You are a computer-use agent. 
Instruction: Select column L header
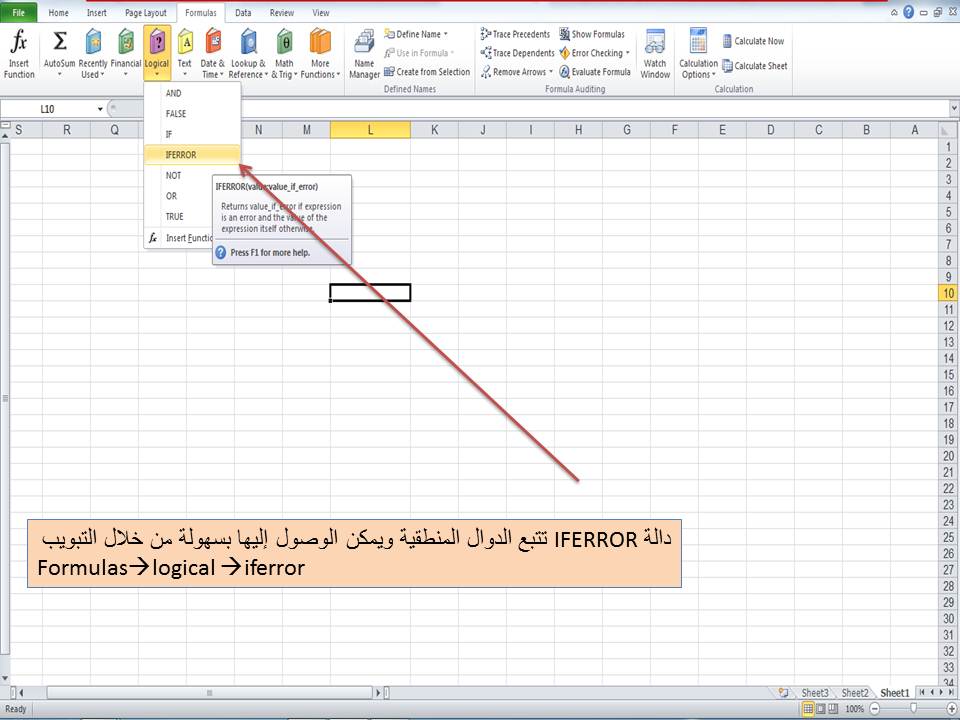[370, 130]
